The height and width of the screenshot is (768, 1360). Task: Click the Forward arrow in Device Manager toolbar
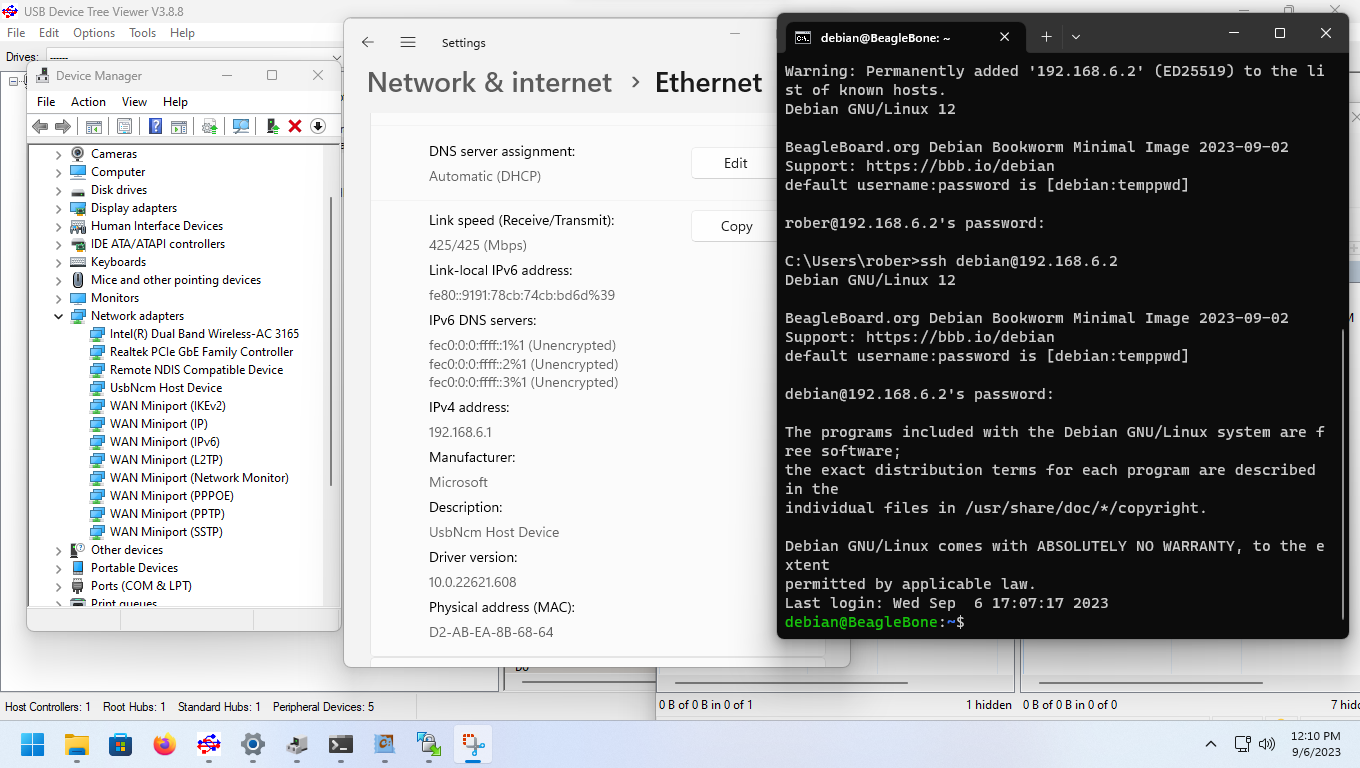click(x=63, y=126)
